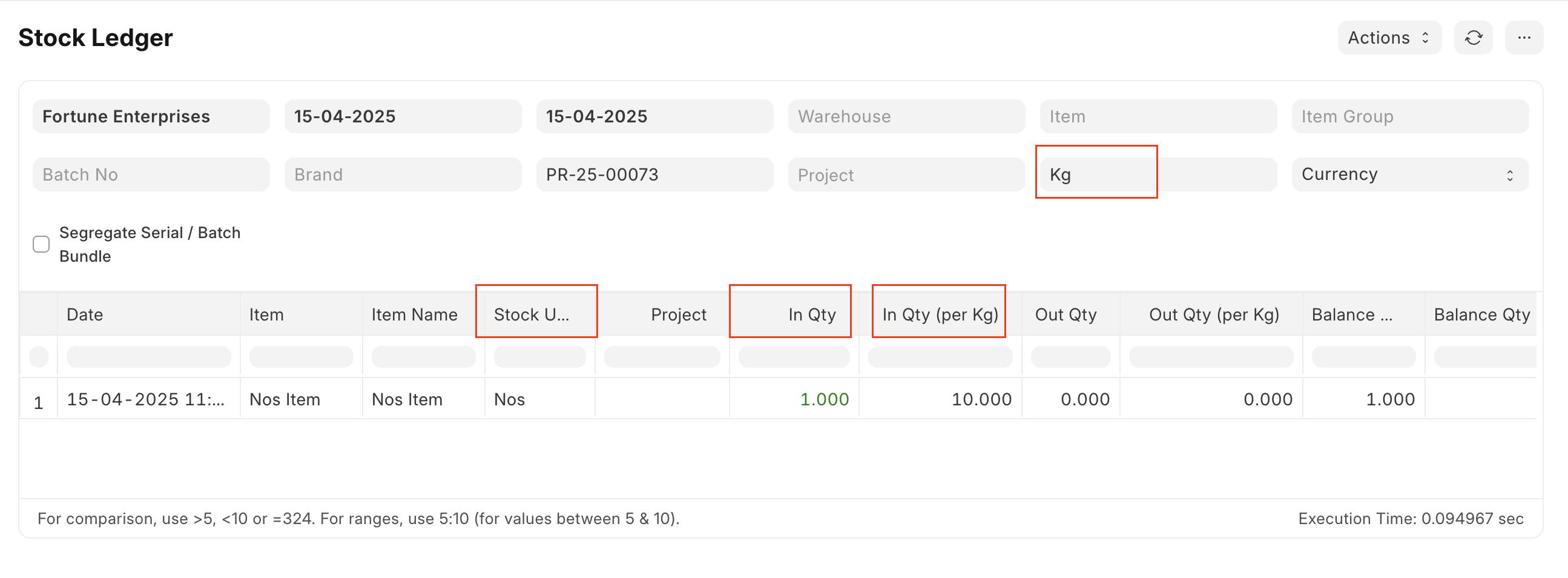The height and width of the screenshot is (578, 1568).
Task: Open the Actions dropdown
Action: (x=1388, y=38)
